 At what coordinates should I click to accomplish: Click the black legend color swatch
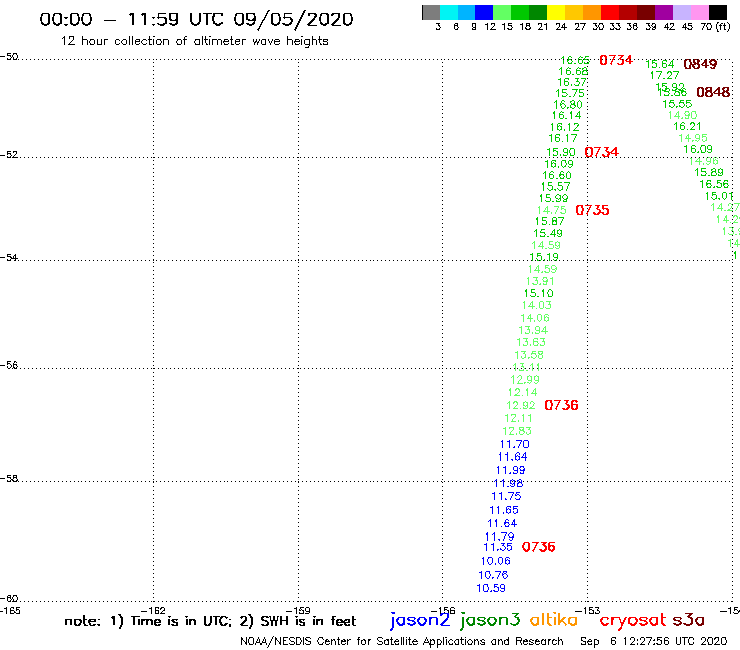[x=717, y=13]
